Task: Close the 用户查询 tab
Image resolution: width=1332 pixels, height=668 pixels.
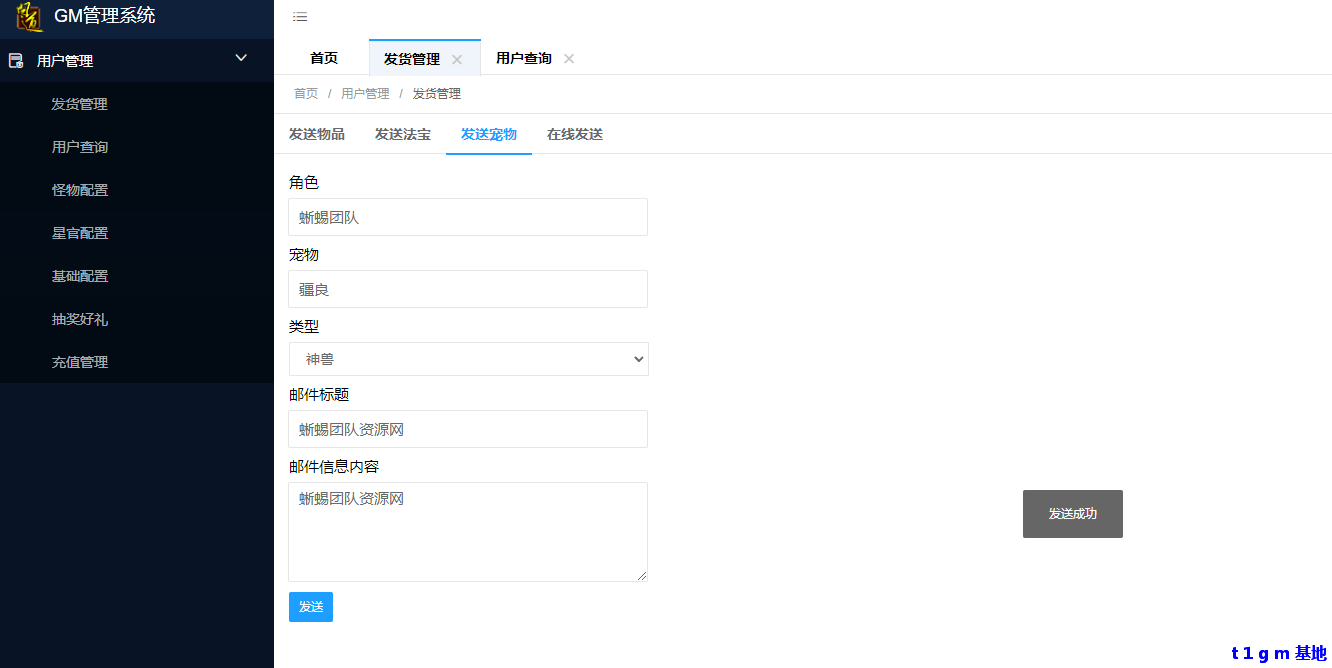Action: tap(569, 59)
